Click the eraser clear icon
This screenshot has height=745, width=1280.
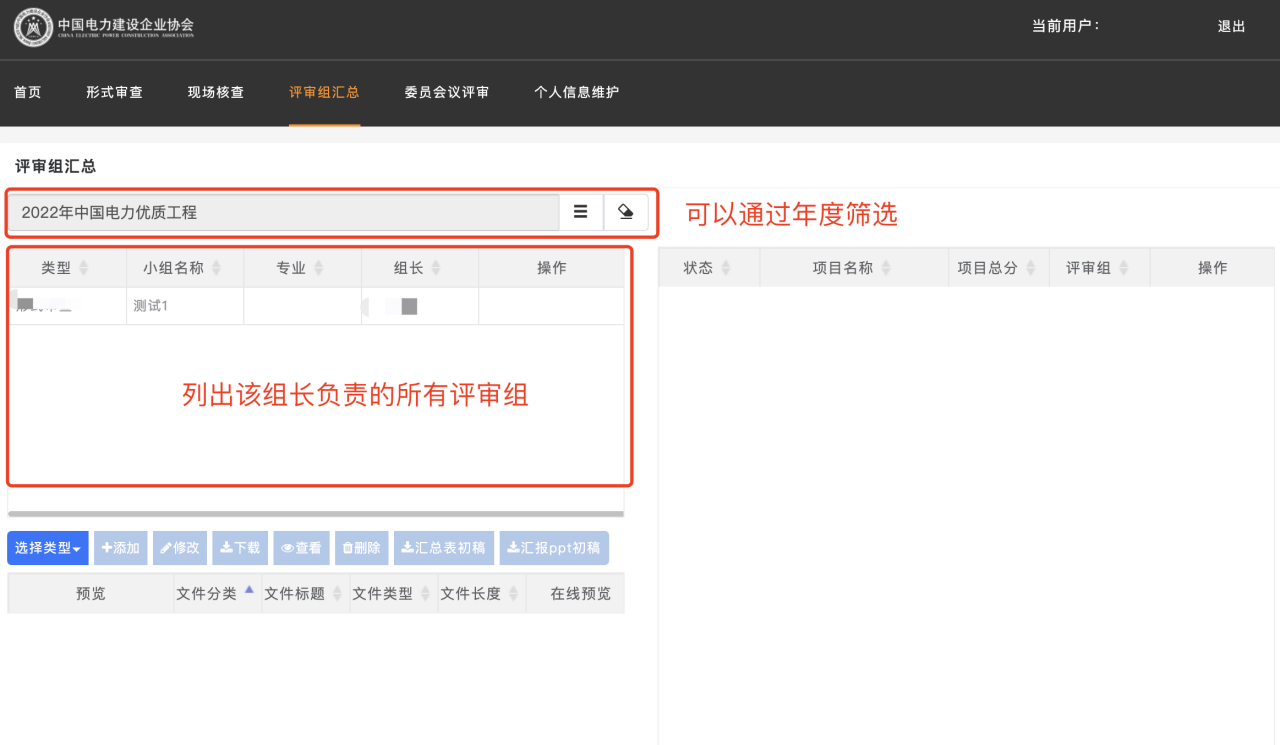[626, 212]
